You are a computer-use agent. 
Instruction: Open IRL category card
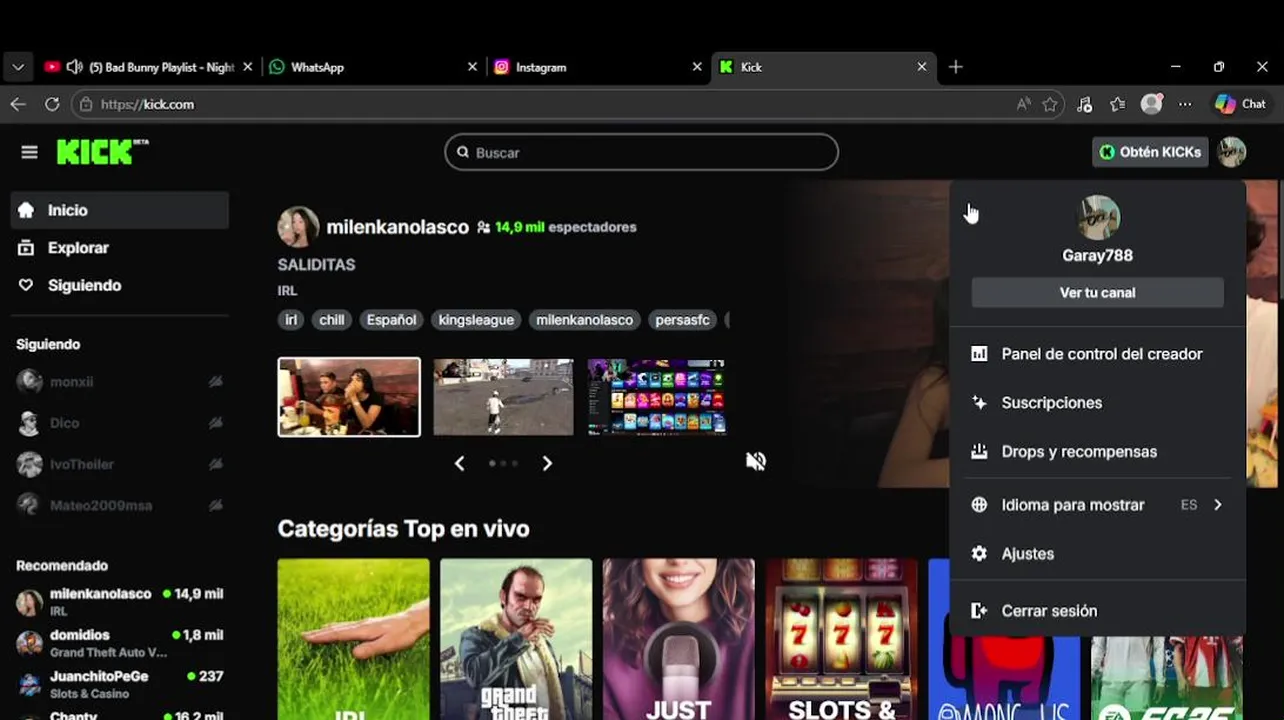click(x=353, y=639)
